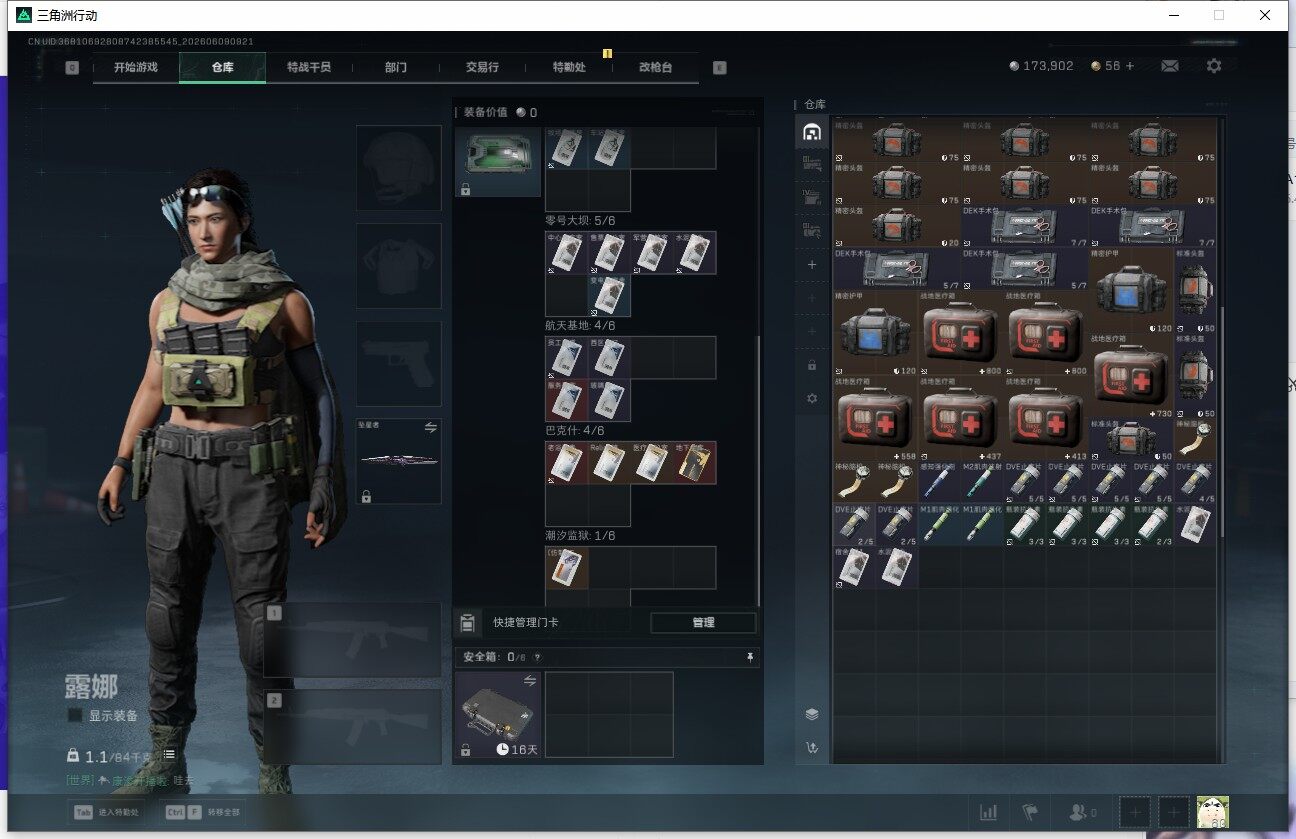This screenshot has height=839, width=1296.
Task: Click the player avatar in bottom bar
Action: pos(1213,812)
